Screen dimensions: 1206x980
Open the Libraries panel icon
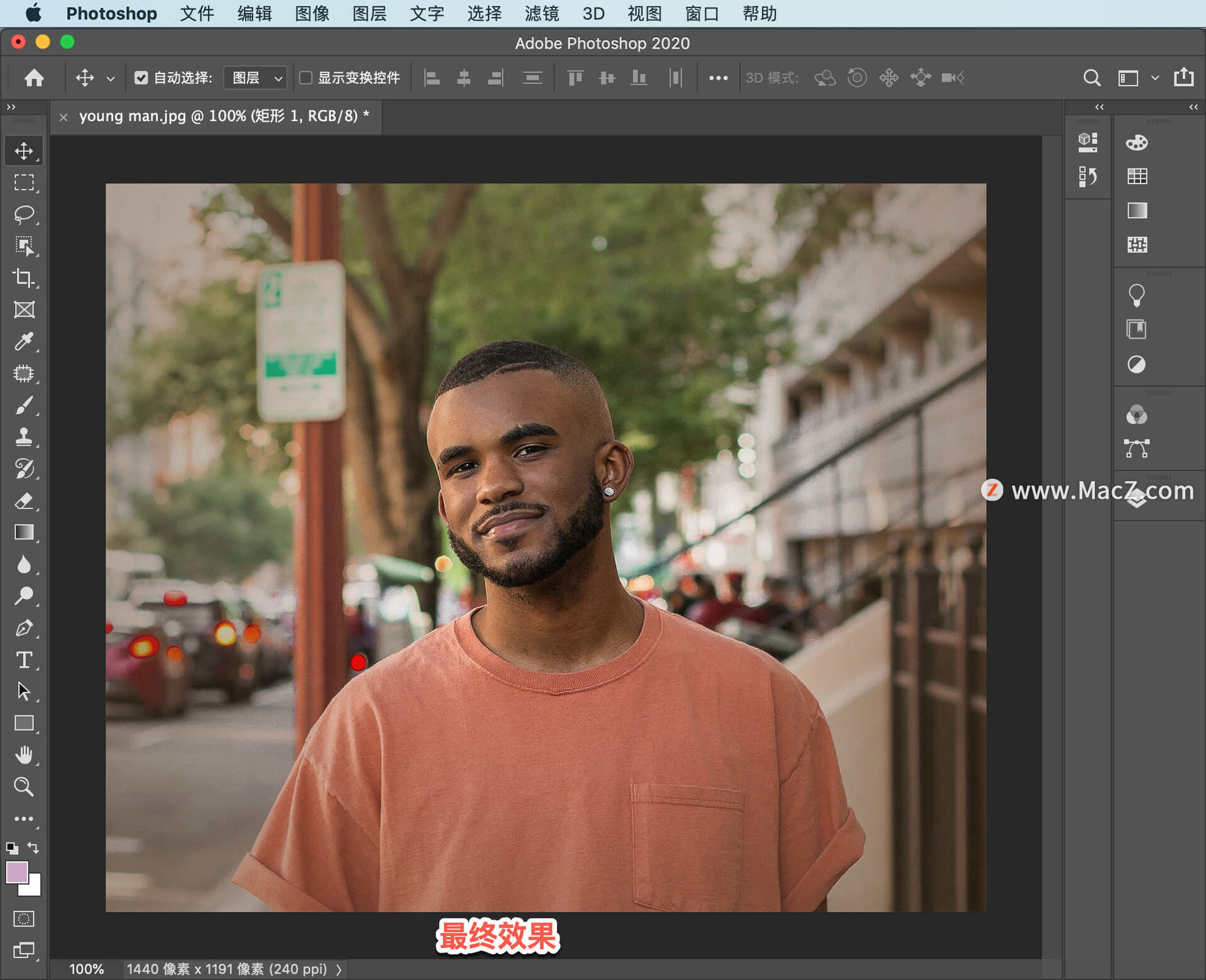coord(1136,329)
